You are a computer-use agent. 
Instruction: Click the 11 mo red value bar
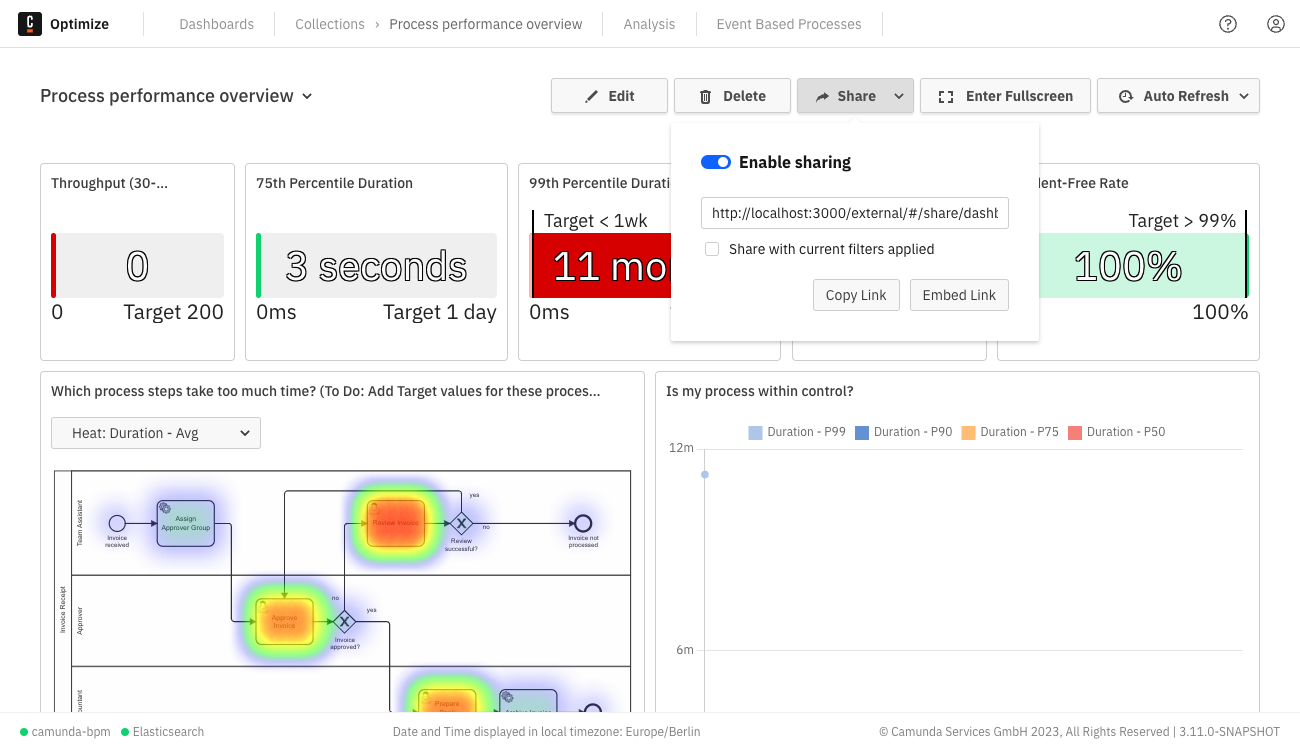coord(603,266)
